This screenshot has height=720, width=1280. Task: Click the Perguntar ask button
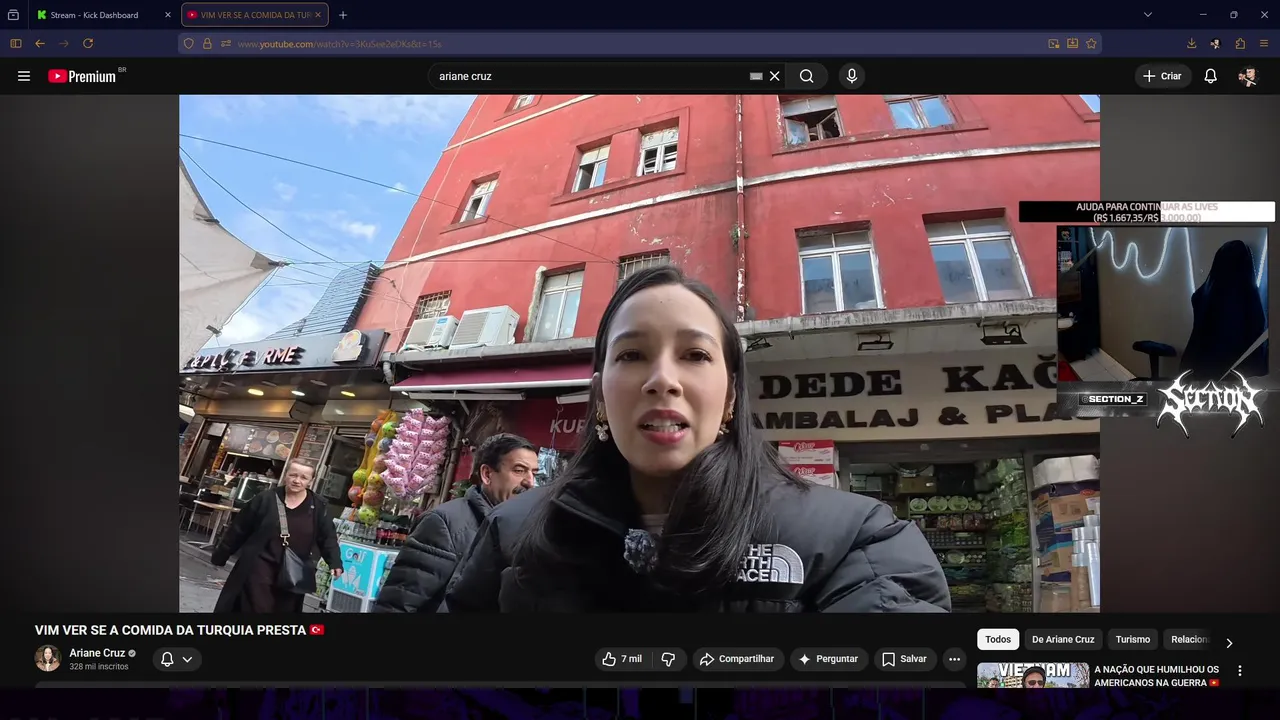click(x=828, y=659)
